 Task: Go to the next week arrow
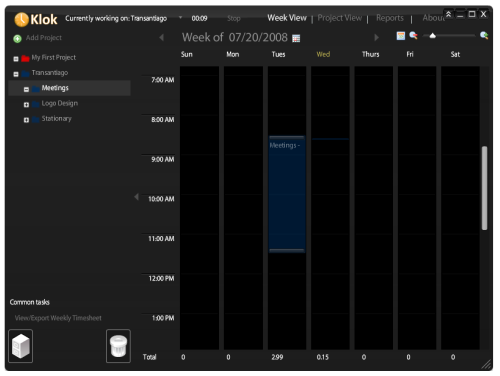pos(376,37)
